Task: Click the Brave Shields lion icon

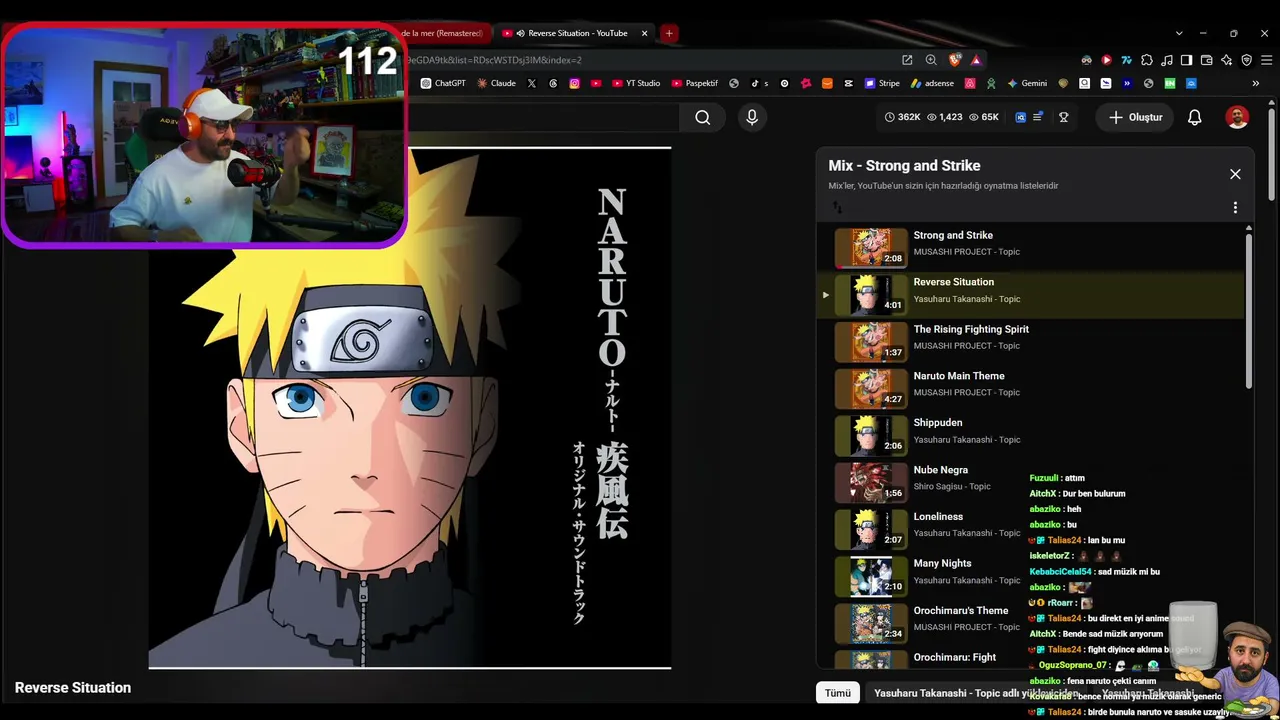Action: (x=955, y=60)
